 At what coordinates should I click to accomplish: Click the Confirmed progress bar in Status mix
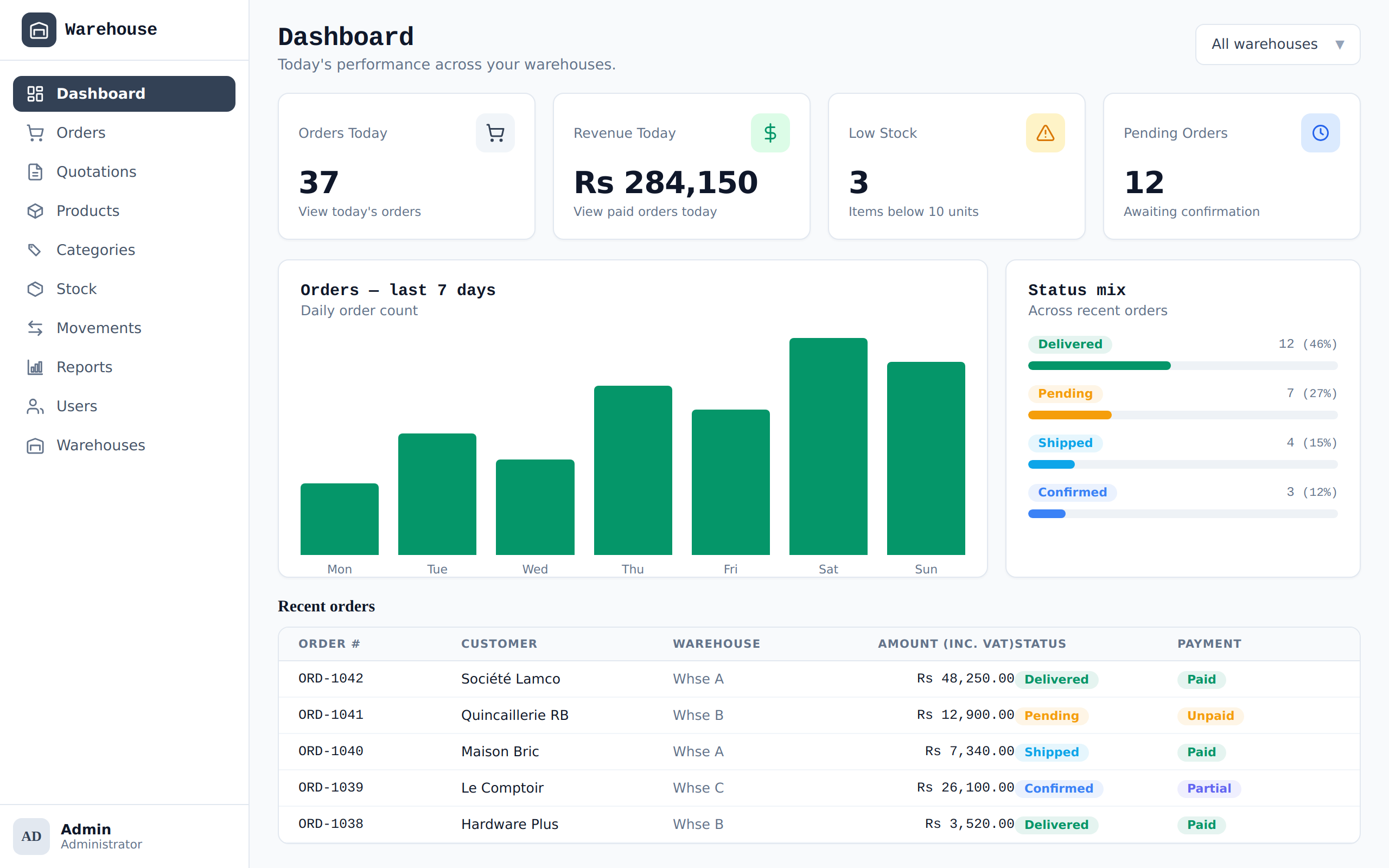tap(1182, 514)
